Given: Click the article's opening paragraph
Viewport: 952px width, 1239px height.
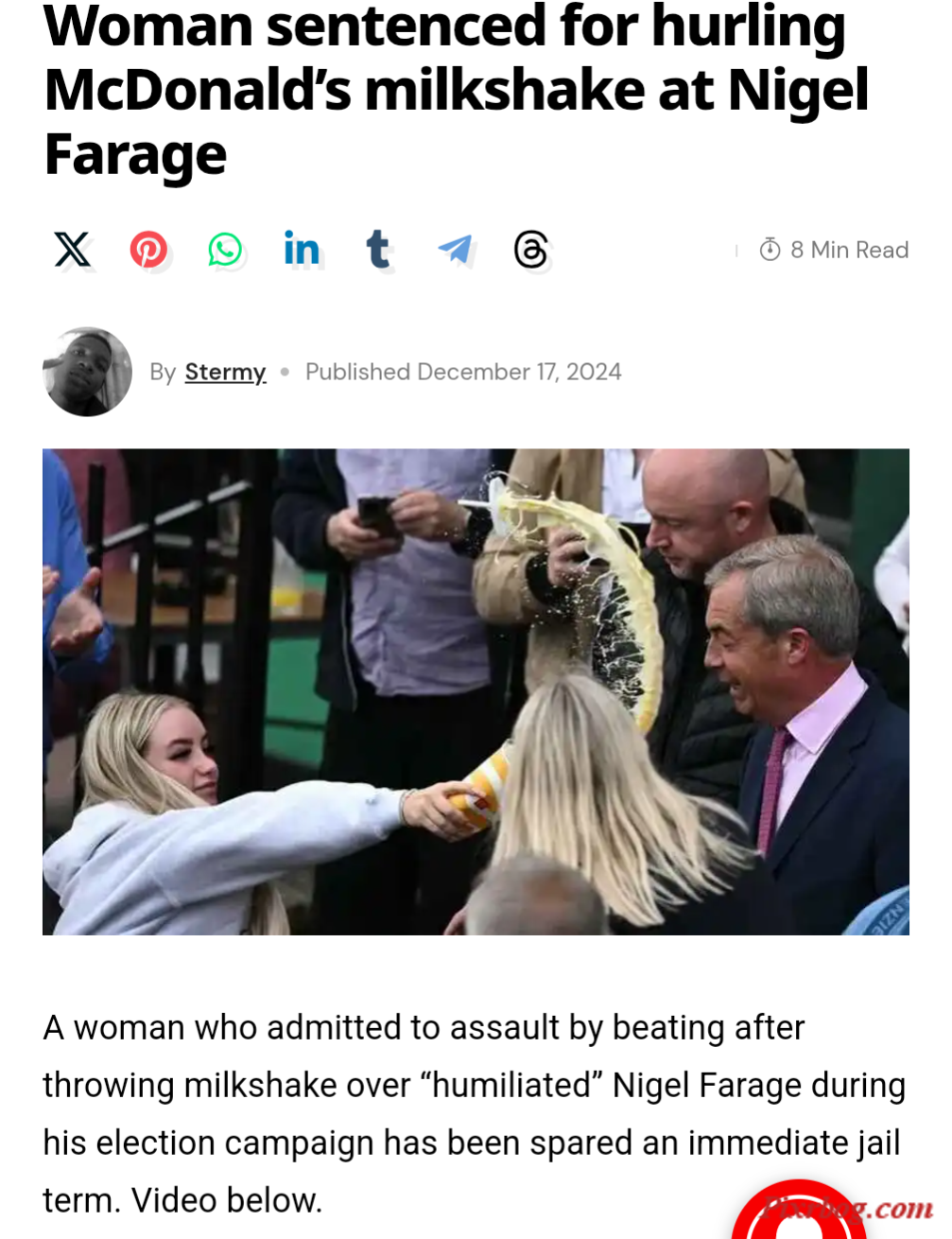Looking at the screenshot, I should coord(474,1114).
